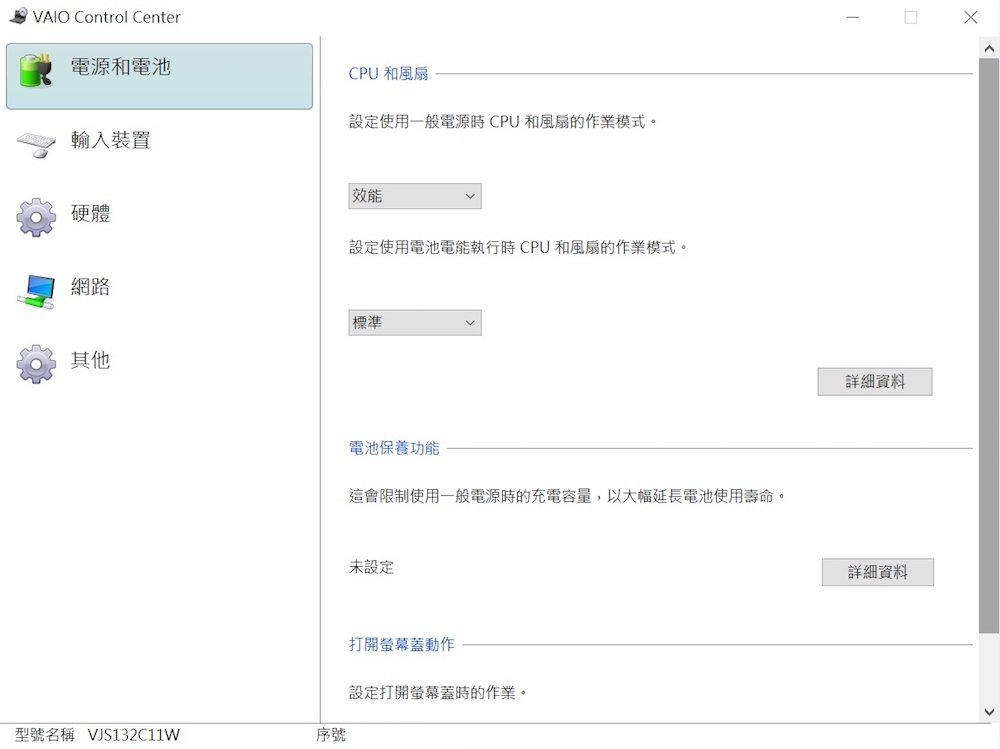Click the 打開螢幕蓋動作 section heading
This screenshot has width=1000, height=749.
(x=401, y=644)
